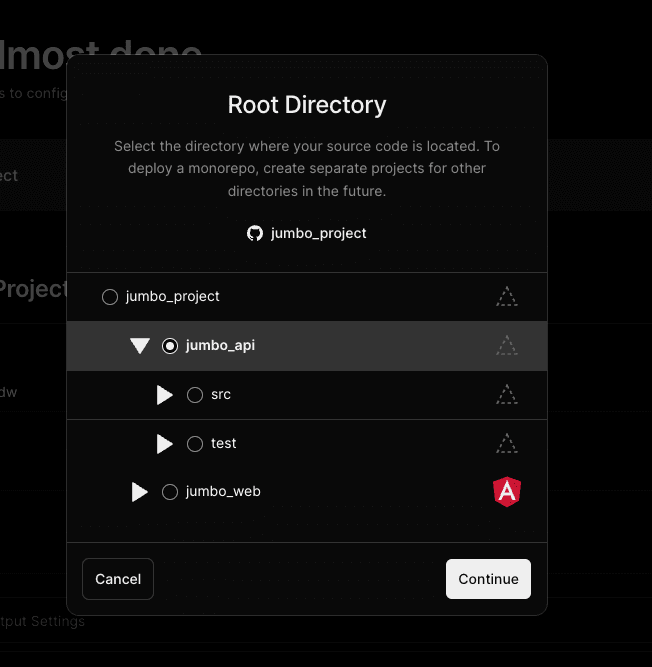This screenshot has height=667, width=652.
Task: Click the dashed triangle icon on src row
Action: [507, 395]
